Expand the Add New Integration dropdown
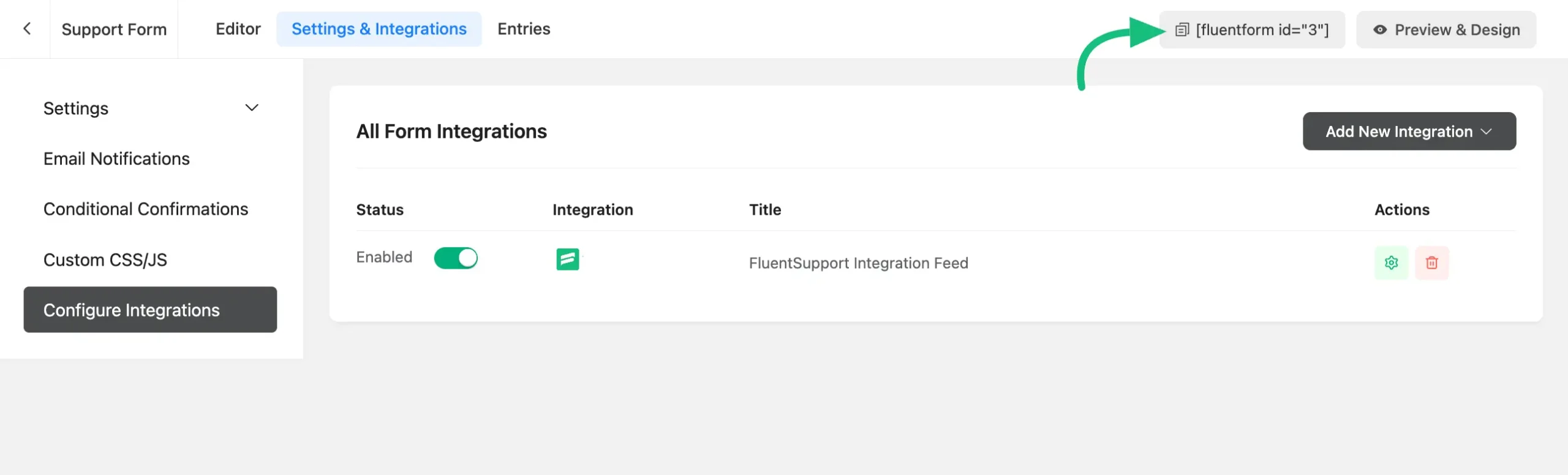The image size is (1568, 475). coord(1409,131)
